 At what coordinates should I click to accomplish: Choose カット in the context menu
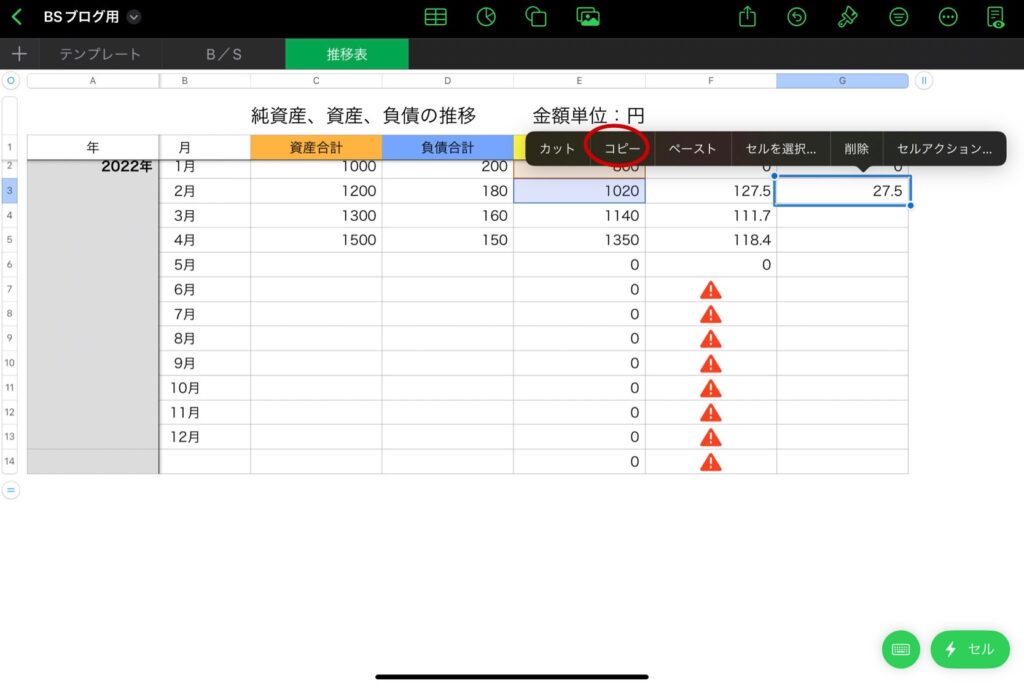point(556,149)
